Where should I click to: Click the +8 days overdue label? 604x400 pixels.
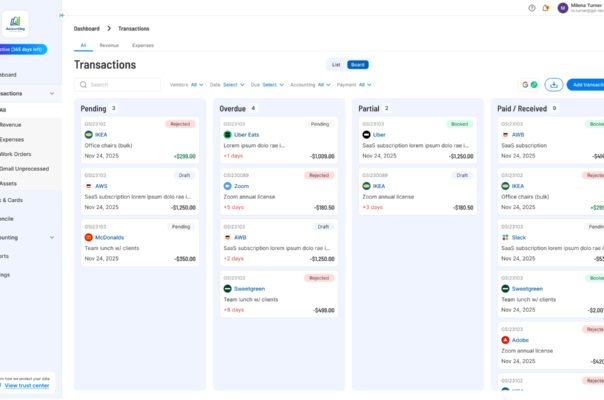click(234, 310)
